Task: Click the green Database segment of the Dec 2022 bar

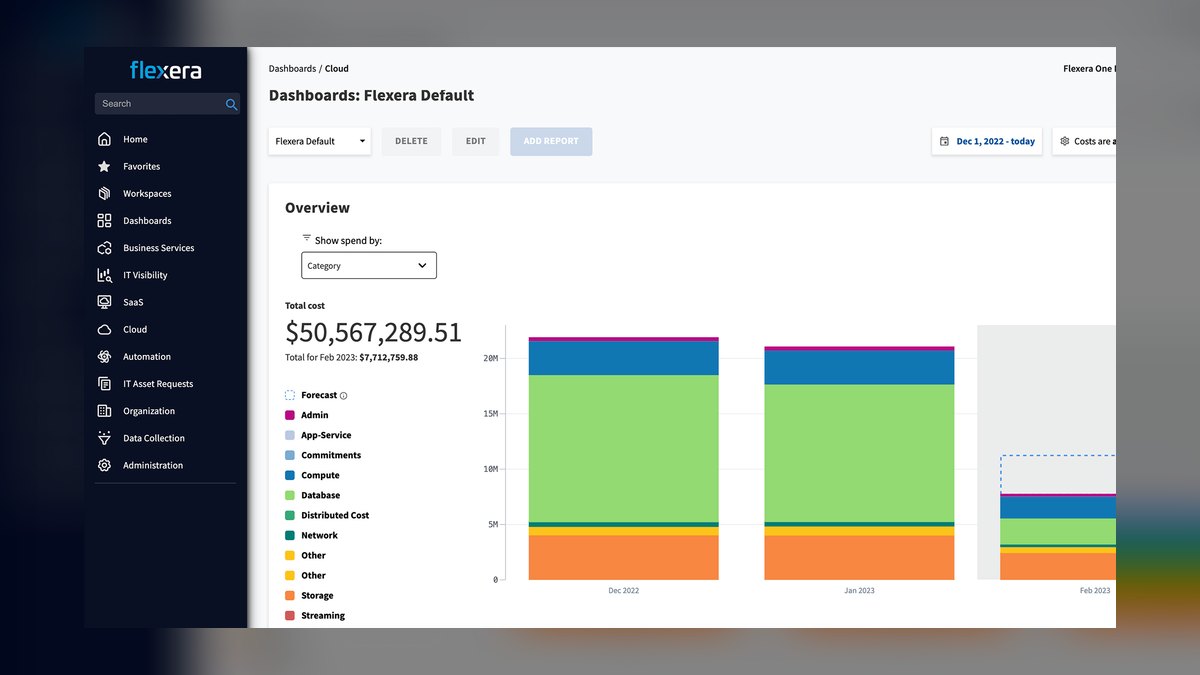Action: click(x=624, y=448)
